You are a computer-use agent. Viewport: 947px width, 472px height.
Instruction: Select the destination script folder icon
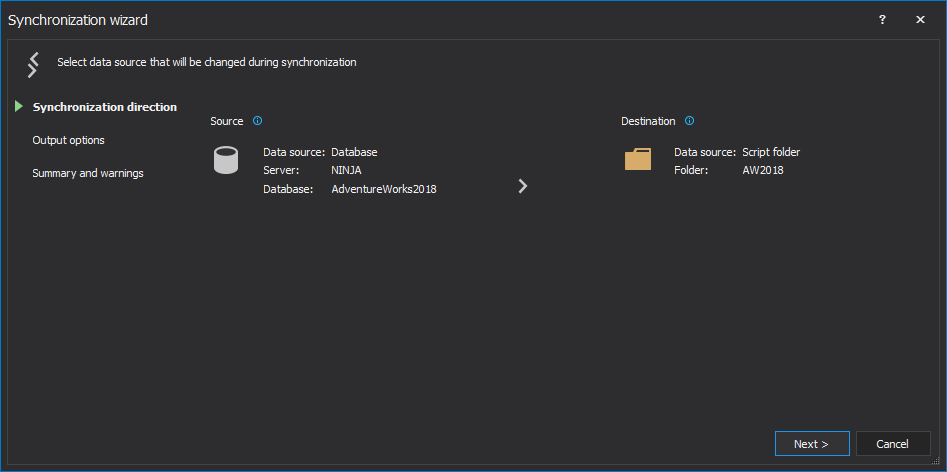(638, 160)
